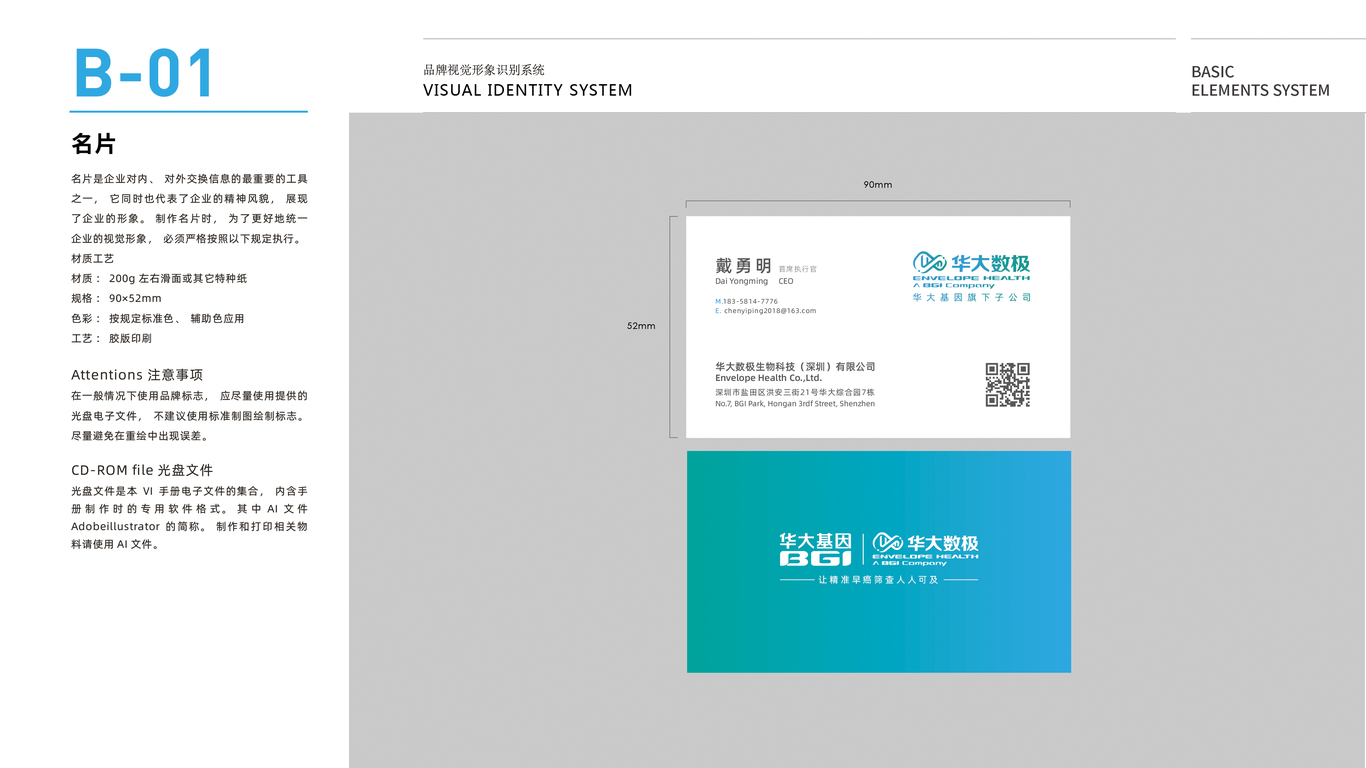Select the 90mm width dimension label
The image size is (1366, 768).
point(878,185)
